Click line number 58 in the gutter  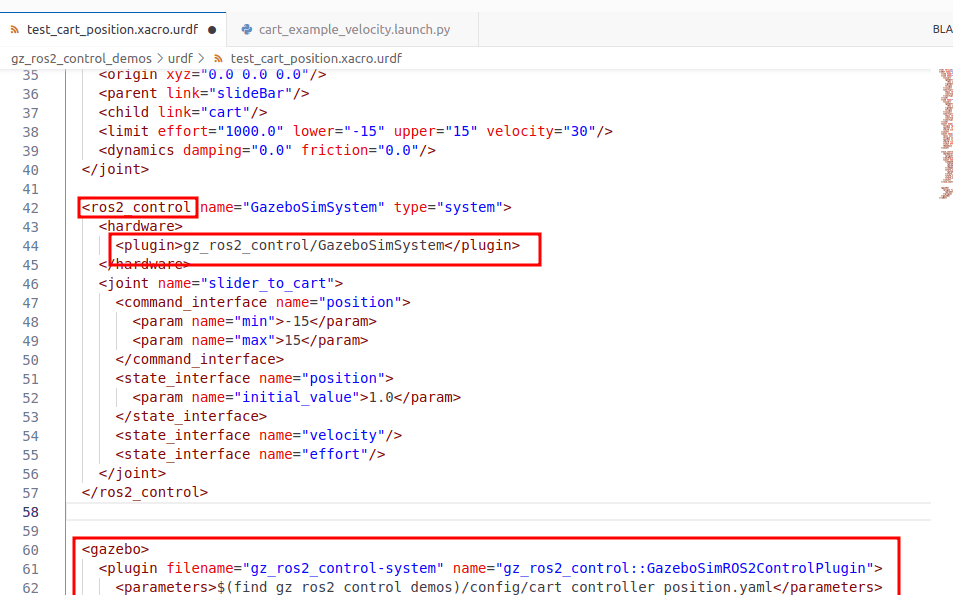[30, 511]
